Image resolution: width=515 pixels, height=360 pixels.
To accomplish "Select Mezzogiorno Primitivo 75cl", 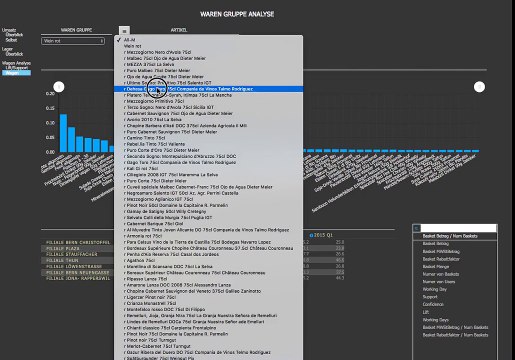I will [x=208, y=101].
